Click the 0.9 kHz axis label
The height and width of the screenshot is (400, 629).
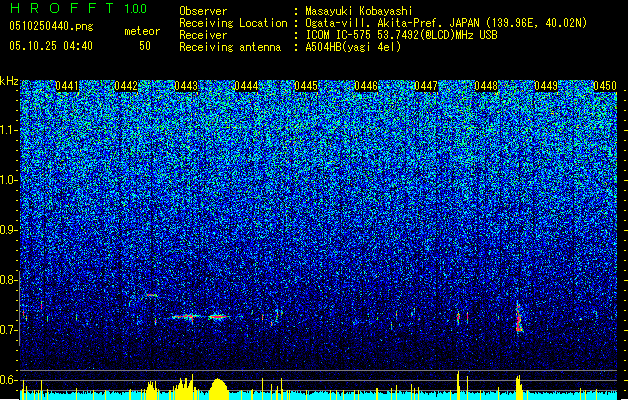9,230
